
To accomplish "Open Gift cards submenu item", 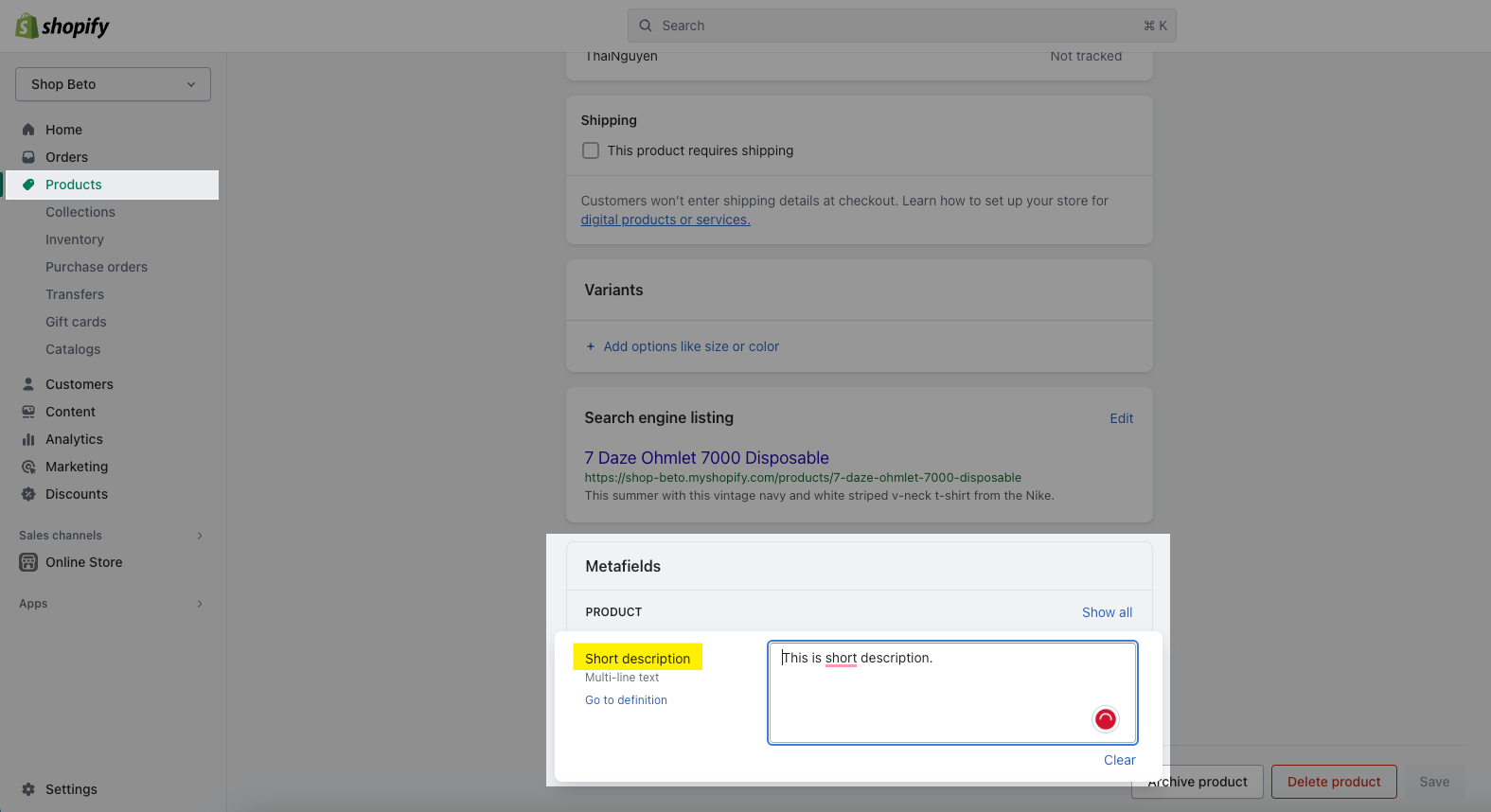I will (76, 322).
